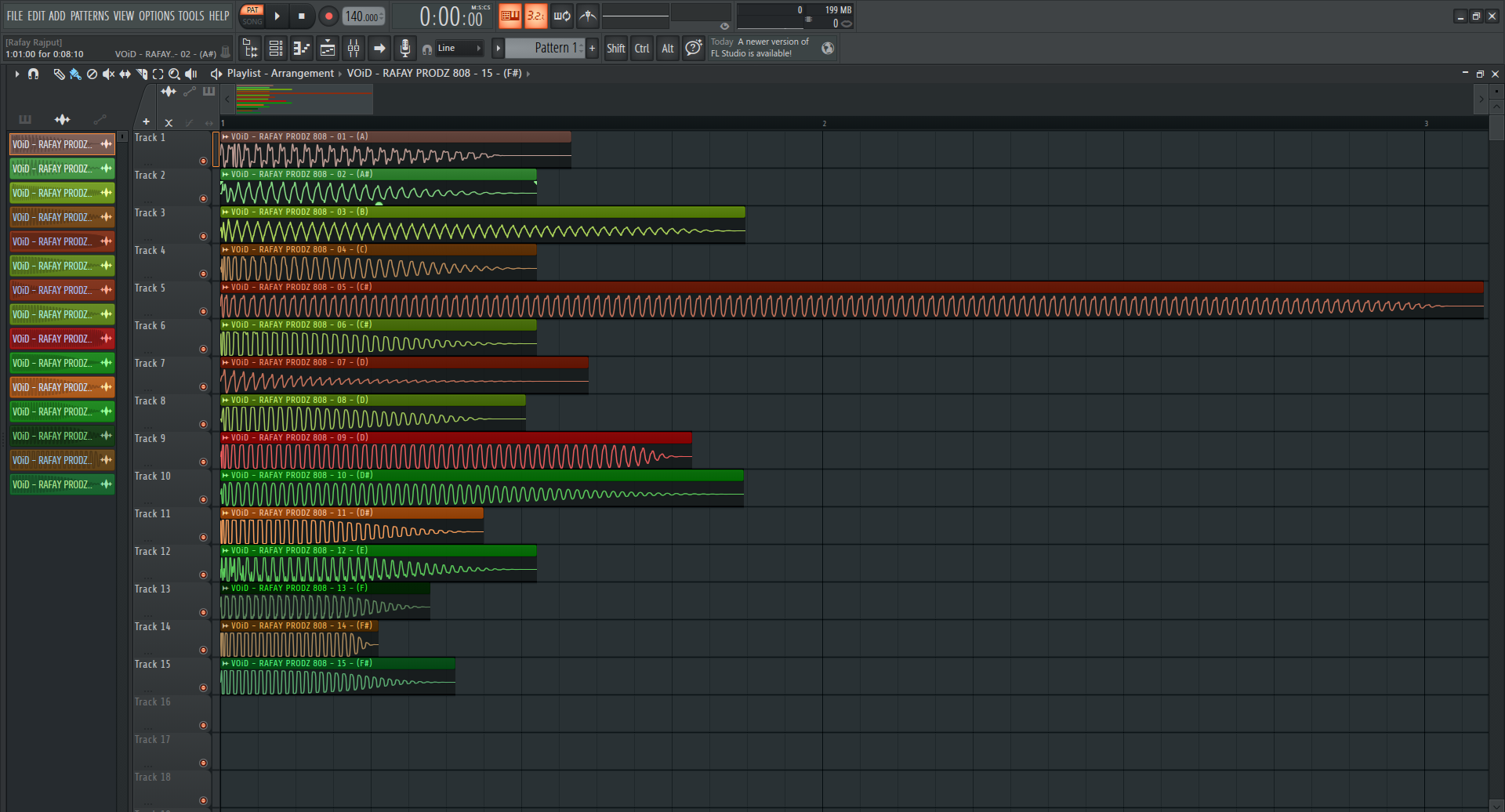Select the Mute tool

pyautogui.click(x=109, y=74)
